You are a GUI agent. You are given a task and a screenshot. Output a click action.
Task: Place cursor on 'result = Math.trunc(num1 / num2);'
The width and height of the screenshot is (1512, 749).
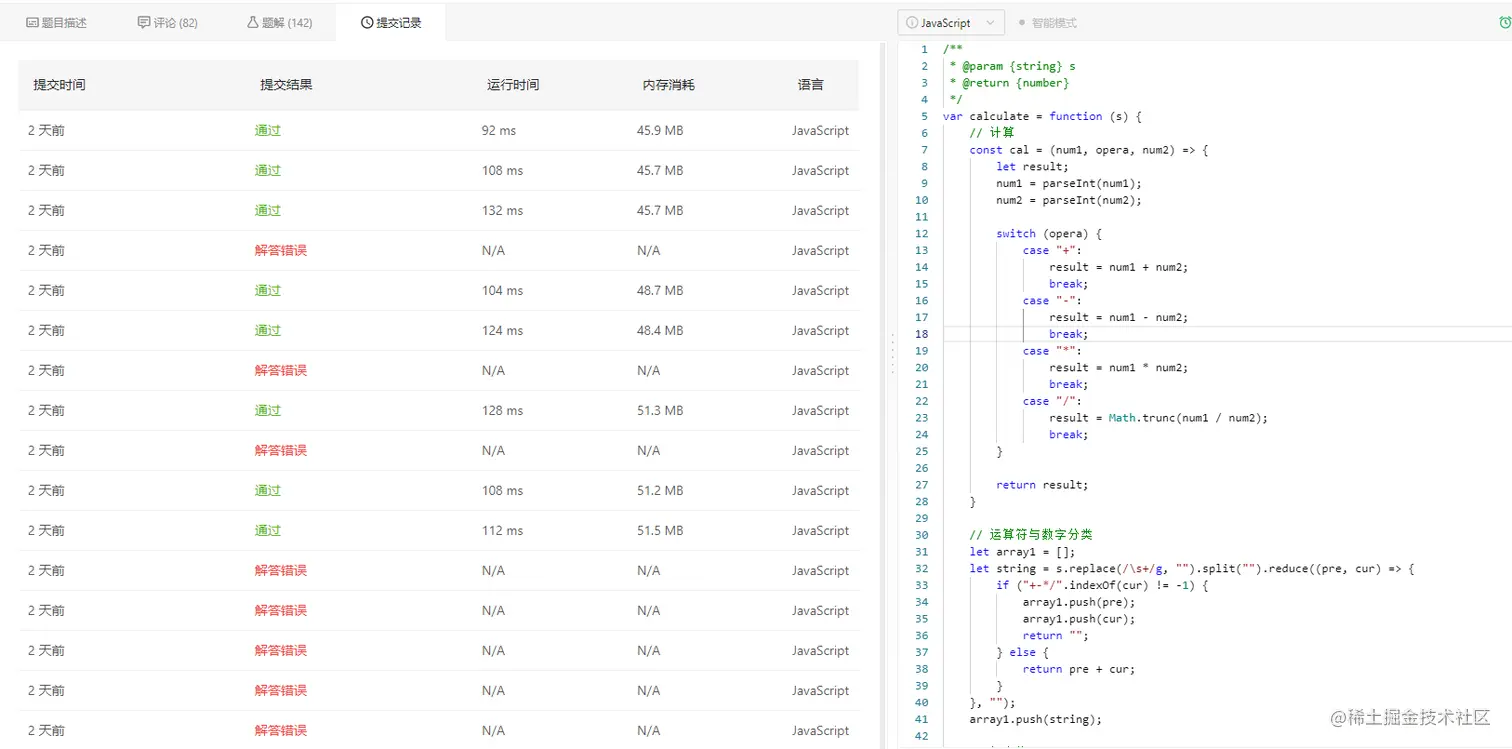coord(1158,418)
